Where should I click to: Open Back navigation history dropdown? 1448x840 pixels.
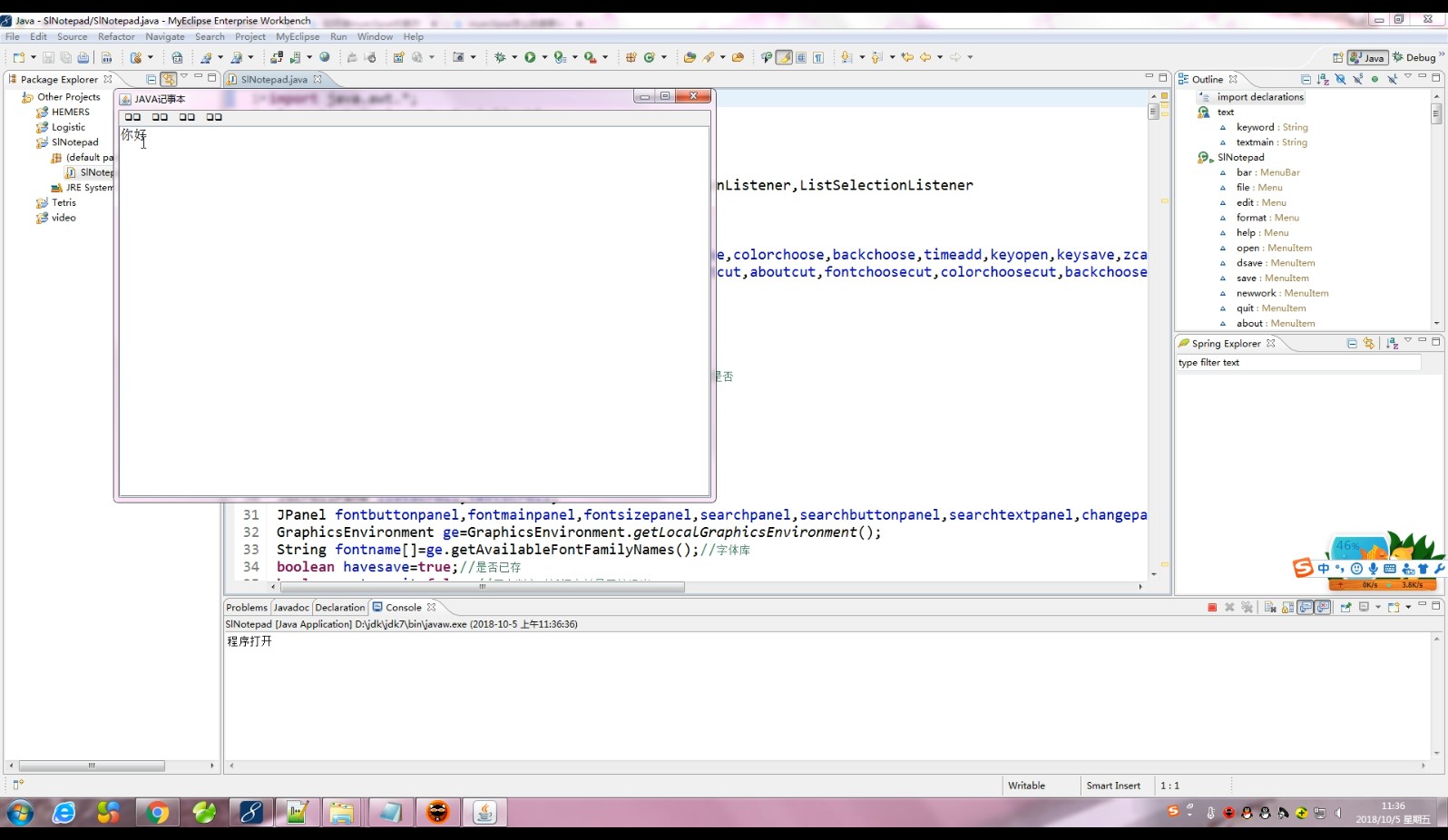[x=940, y=57]
